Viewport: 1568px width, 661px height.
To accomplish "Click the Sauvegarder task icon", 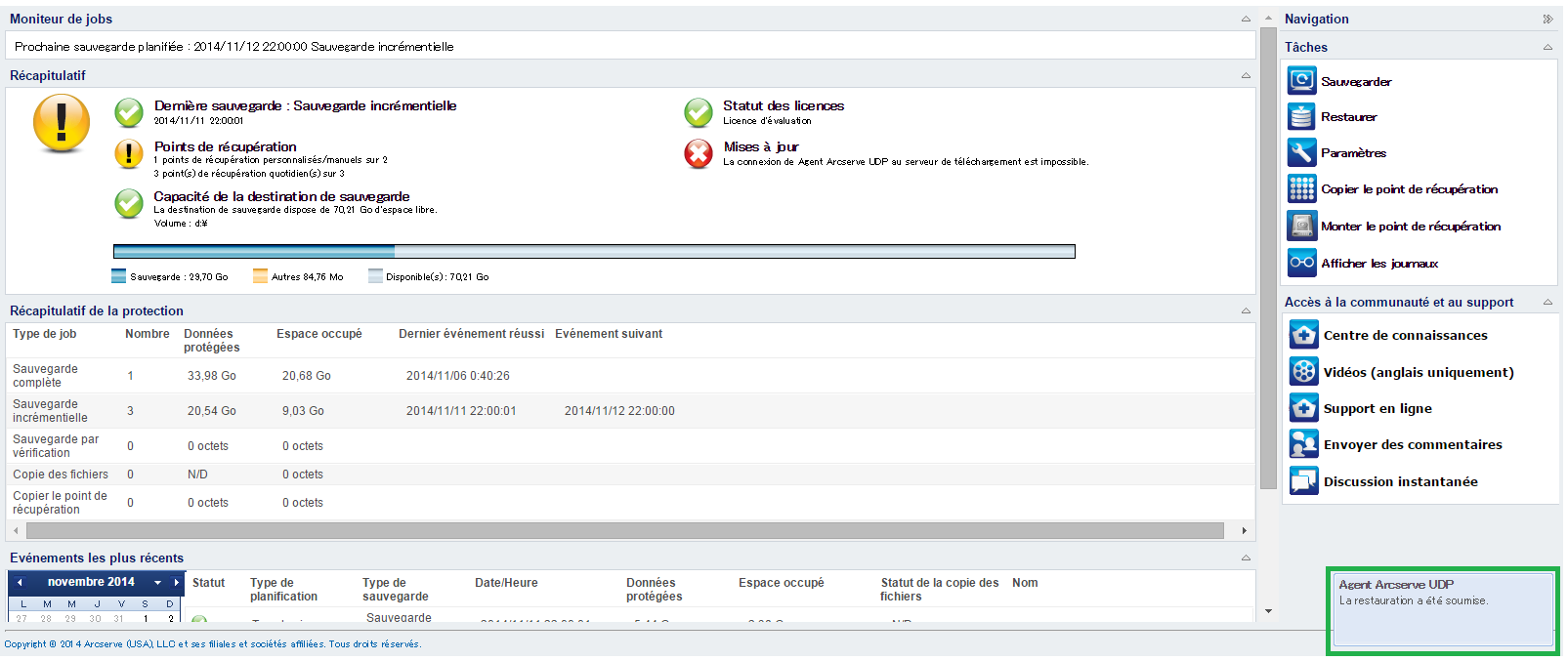I will [1301, 80].
